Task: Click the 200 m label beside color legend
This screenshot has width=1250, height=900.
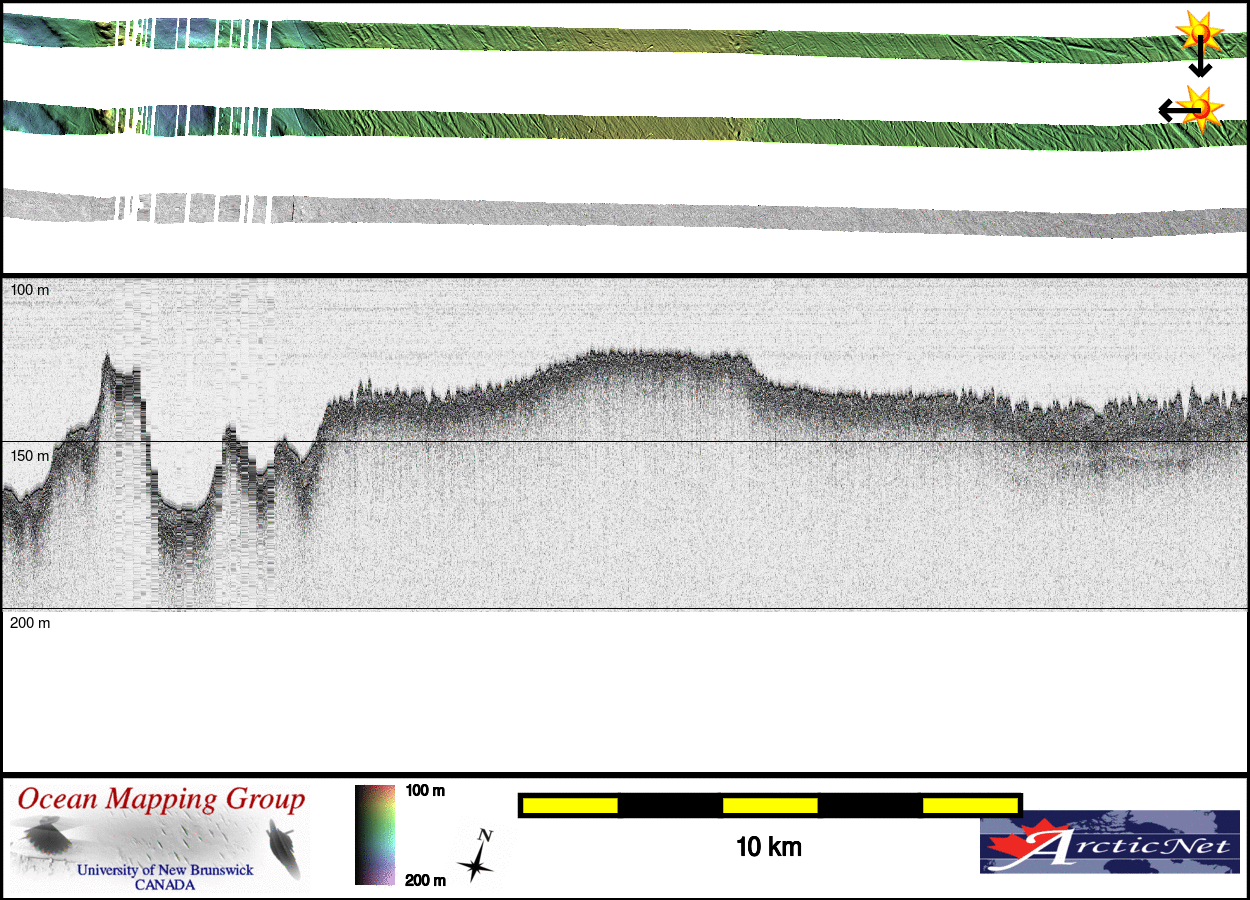Action: click(x=425, y=880)
